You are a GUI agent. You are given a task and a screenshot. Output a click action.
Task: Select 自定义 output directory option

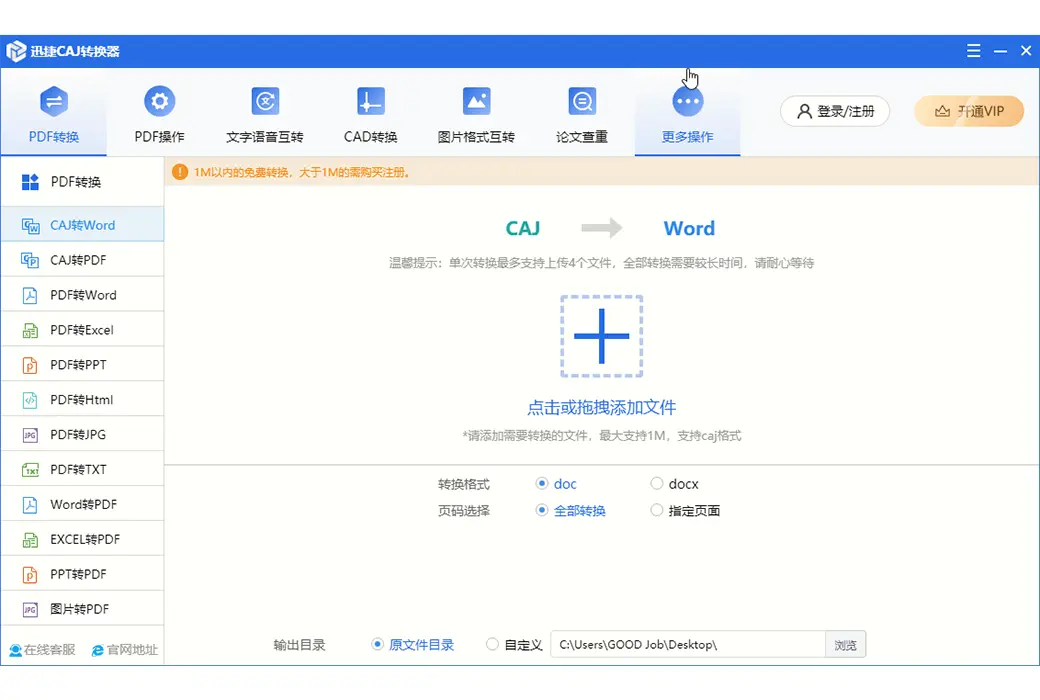coord(492,644)
